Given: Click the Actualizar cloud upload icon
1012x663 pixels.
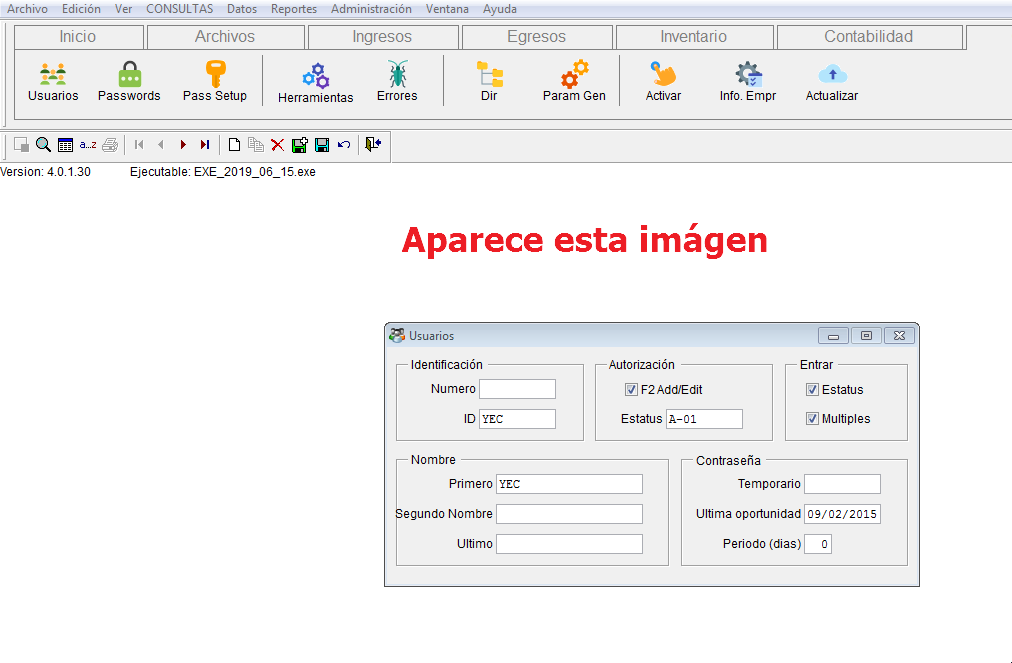Looking at the screenshot, I should [x=832, y=82].
